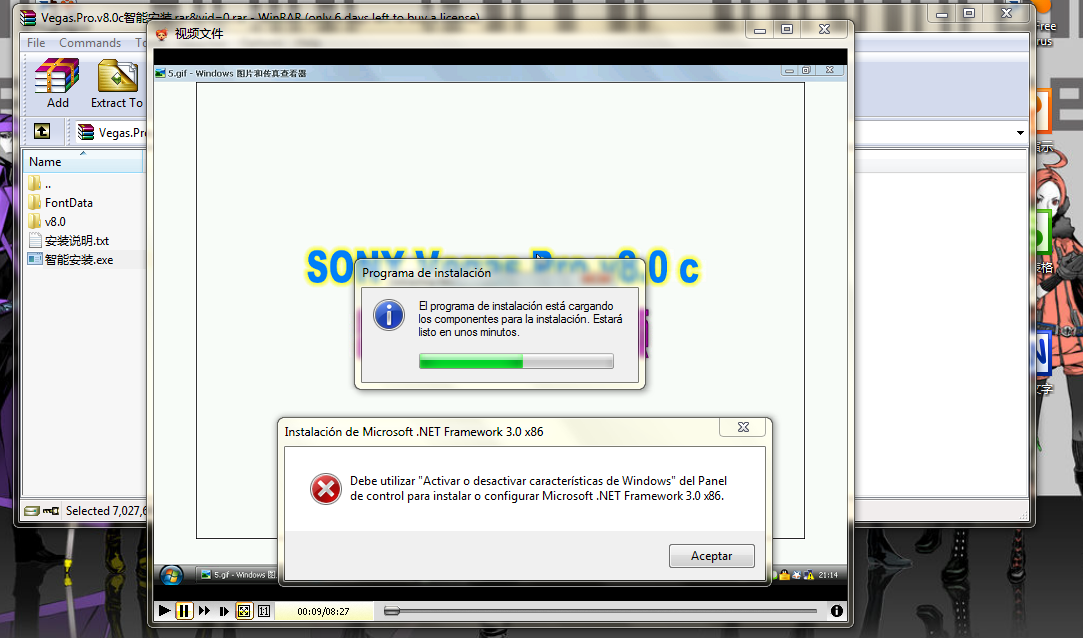Select the 安装说明.txt file
This screenshot has height=638, width=1083.
coord(69,240)
